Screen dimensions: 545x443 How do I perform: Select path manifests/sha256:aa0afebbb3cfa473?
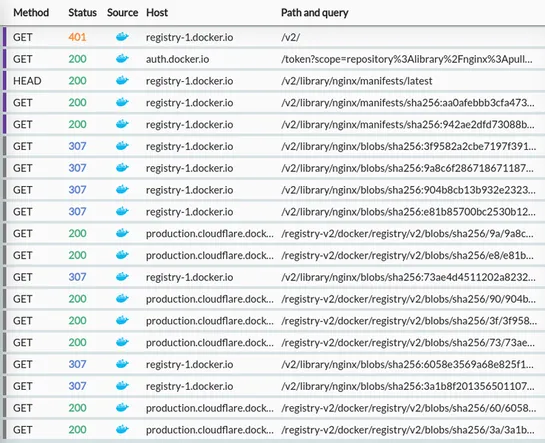point(408,102)
